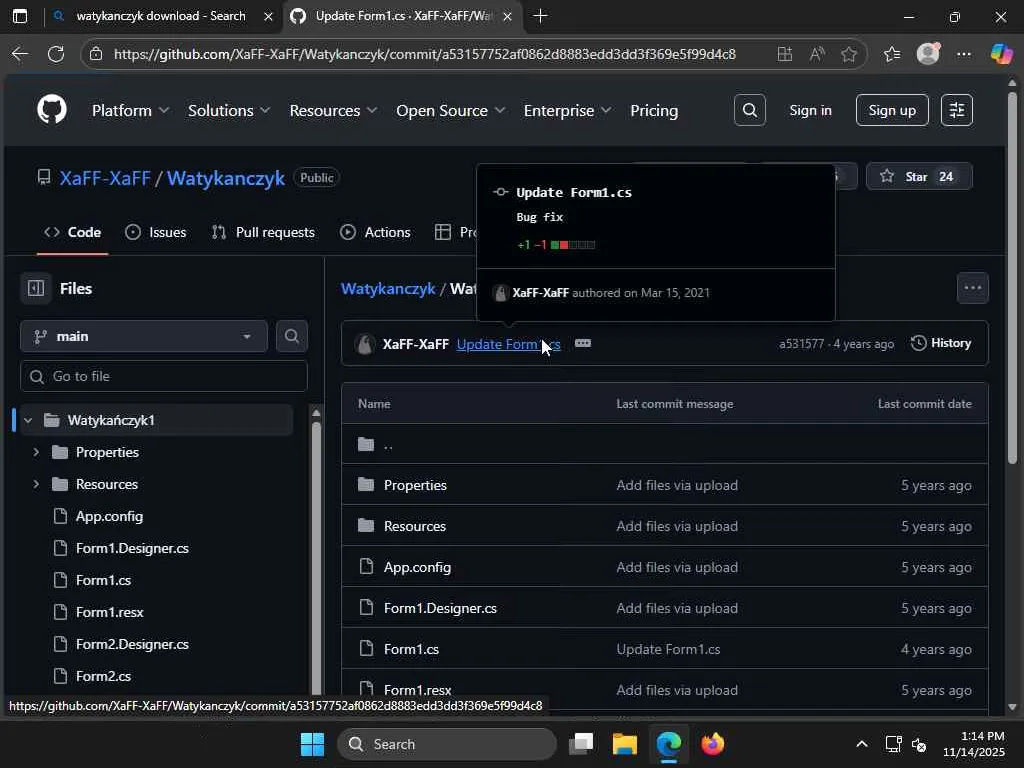Open the tab actions menu icon in the title bar
Viewport: 1024px width, 768px height.
click(x=20, y=16)
